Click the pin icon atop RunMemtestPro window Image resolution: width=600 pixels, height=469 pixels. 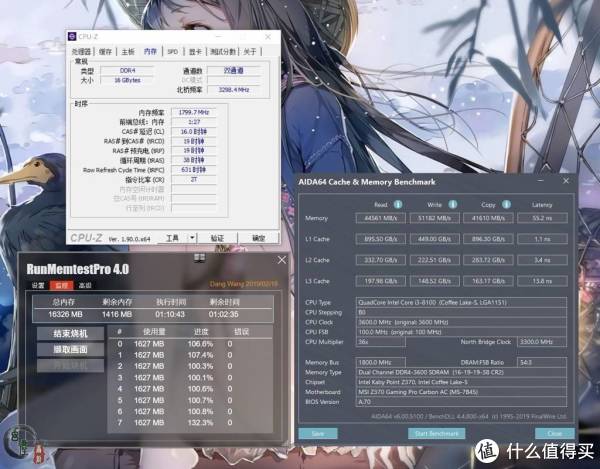click(199, 258)
